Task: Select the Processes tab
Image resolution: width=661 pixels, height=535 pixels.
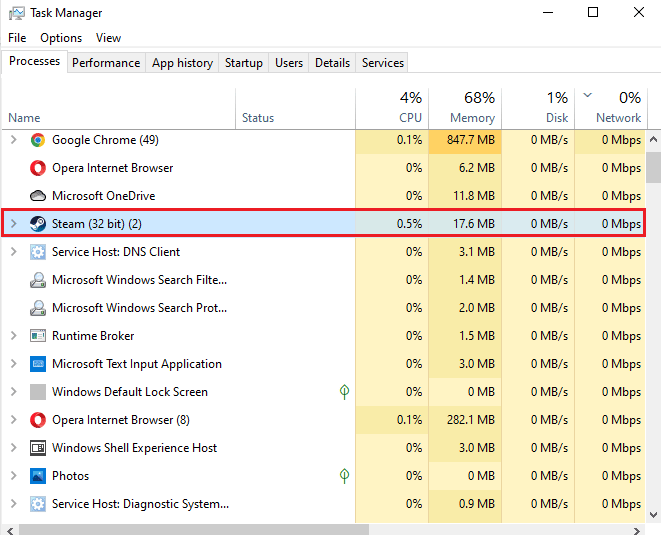Action: pos(35,62)
